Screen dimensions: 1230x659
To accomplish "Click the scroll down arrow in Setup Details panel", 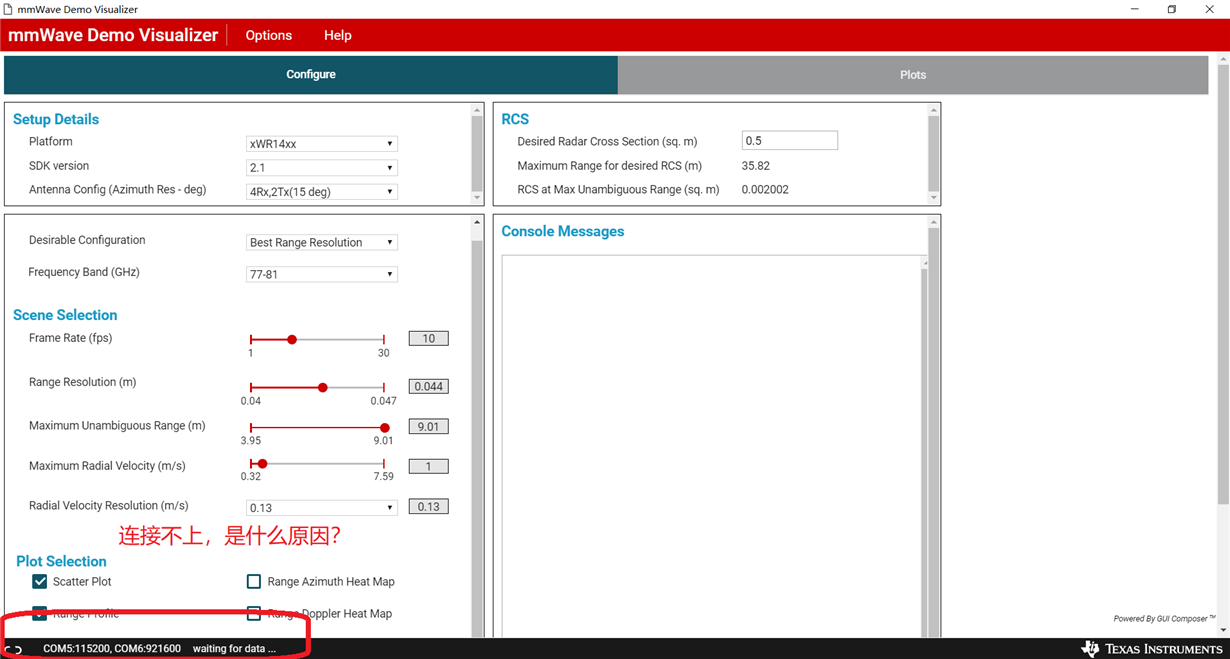I will [477, 198].
